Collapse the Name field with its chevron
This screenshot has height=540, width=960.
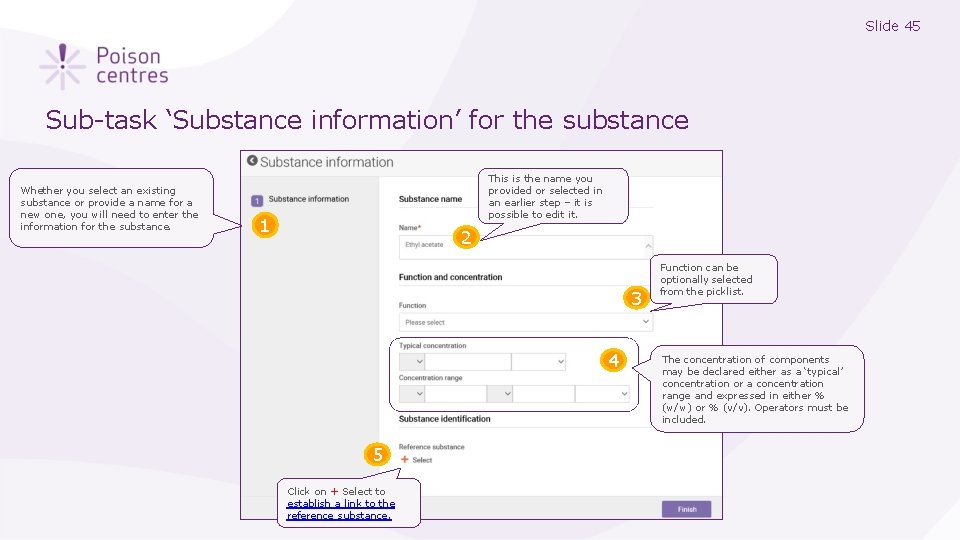[648, 246]
